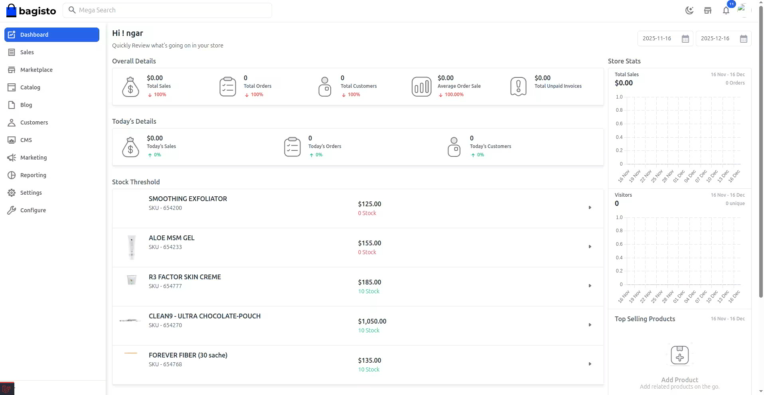This screenshot has height=395, width=764.
Task: Open the storefront shop icon
Action: 707,11
